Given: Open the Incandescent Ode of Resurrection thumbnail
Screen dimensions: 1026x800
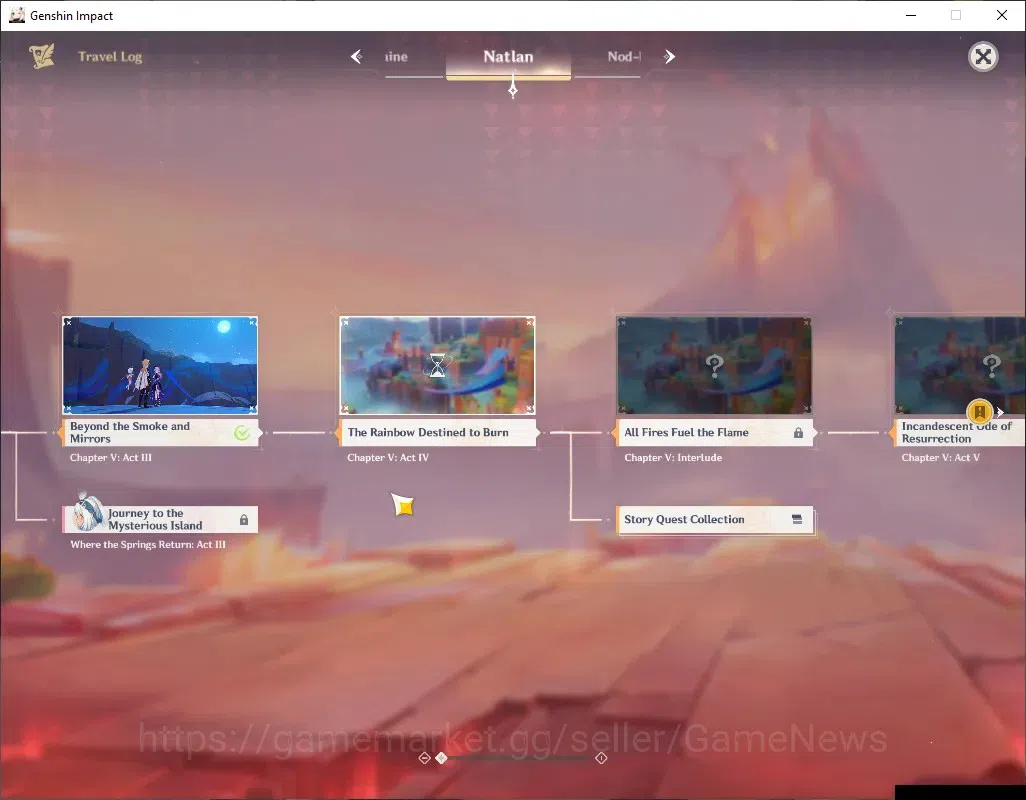Looking at the screenshot, I should click(960, 365).
